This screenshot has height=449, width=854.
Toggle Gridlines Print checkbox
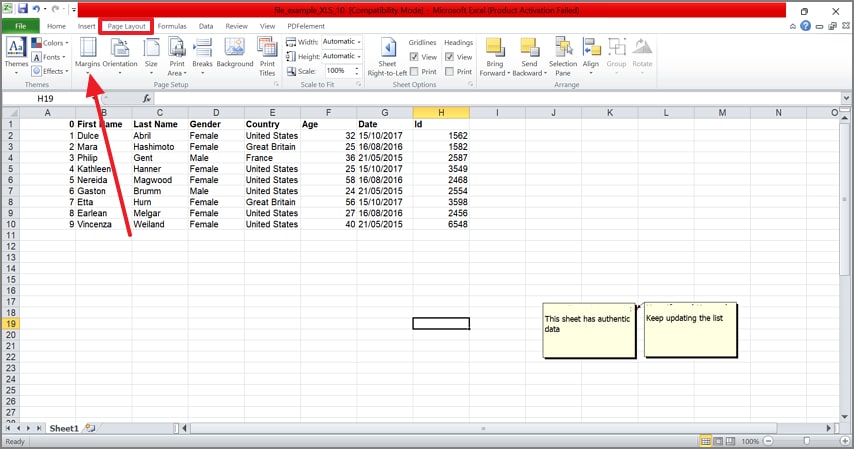pyautogui.click(x=414, y=71)
